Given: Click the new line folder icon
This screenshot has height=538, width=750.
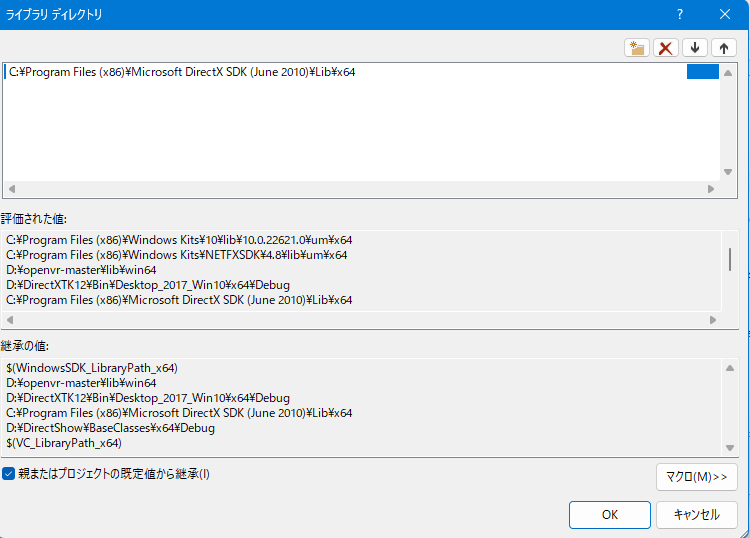Looking at the screenshot, I should [x=637, y=48].
